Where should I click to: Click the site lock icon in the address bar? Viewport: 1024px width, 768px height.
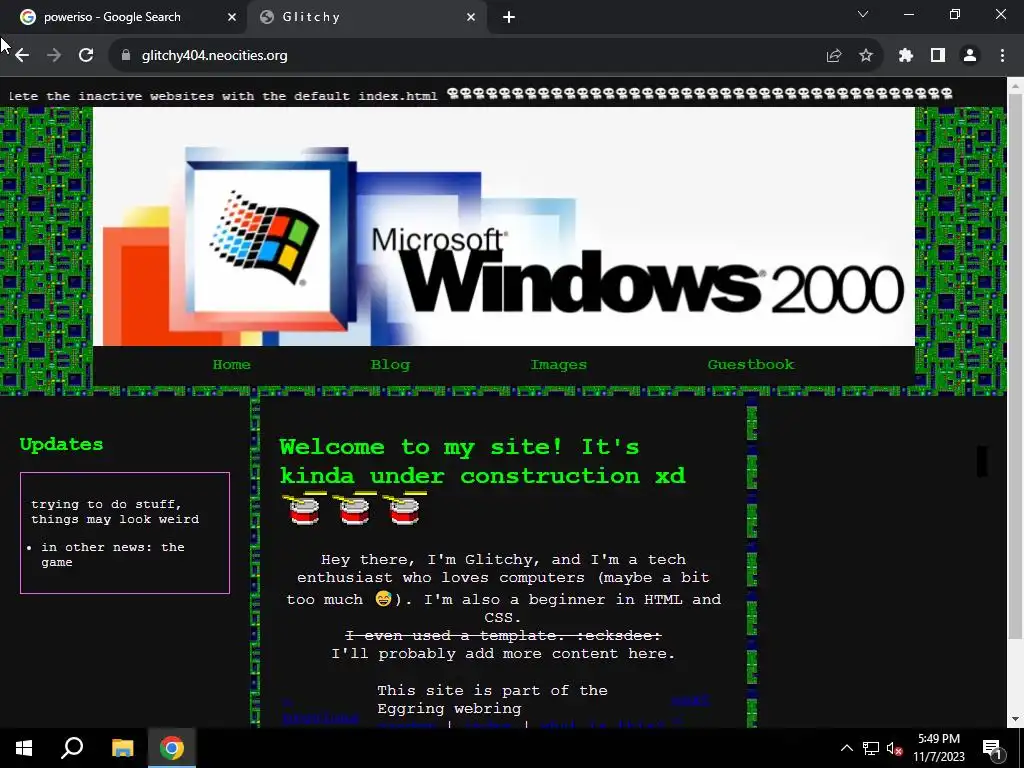(126, 56)
